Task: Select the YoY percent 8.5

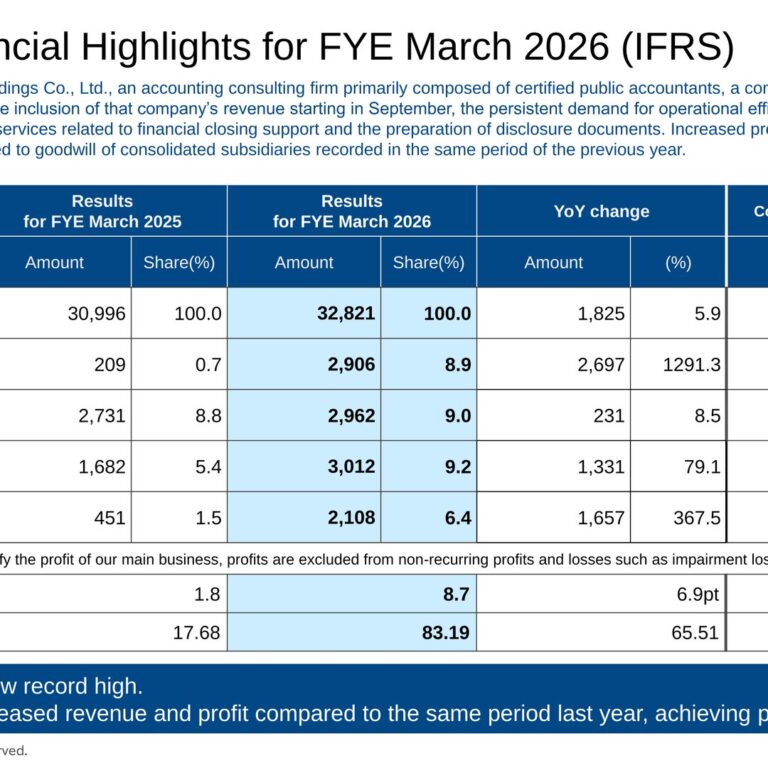Action: (707, 416)
